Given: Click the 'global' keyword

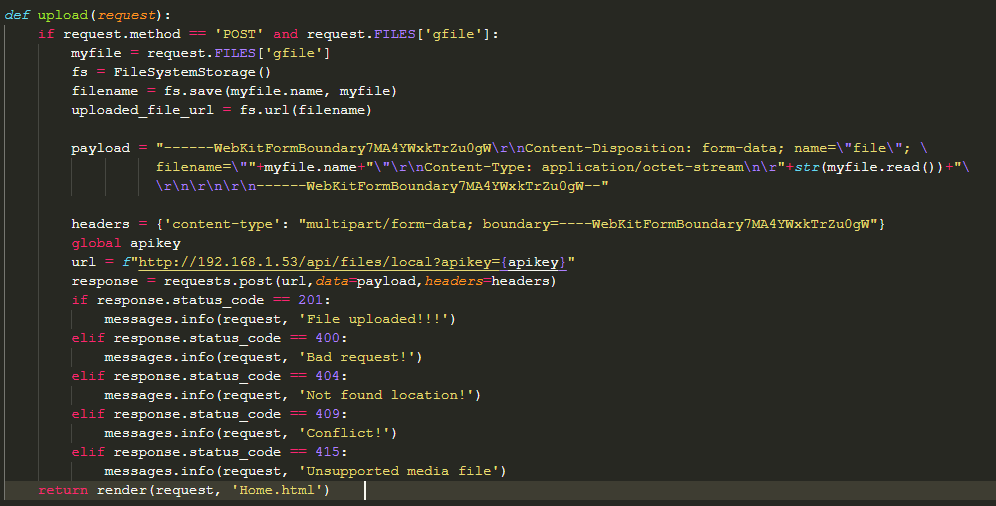Looking at the screenshot, I should click(x=96, y=243).
